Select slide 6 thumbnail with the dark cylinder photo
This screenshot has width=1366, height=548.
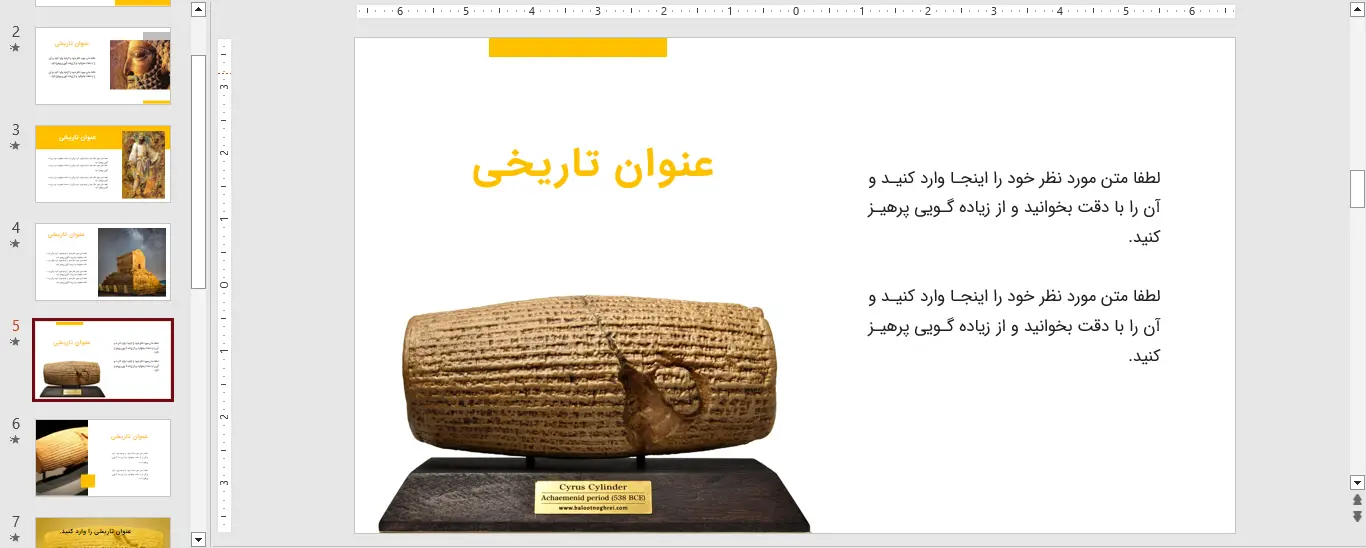point(103,457)
